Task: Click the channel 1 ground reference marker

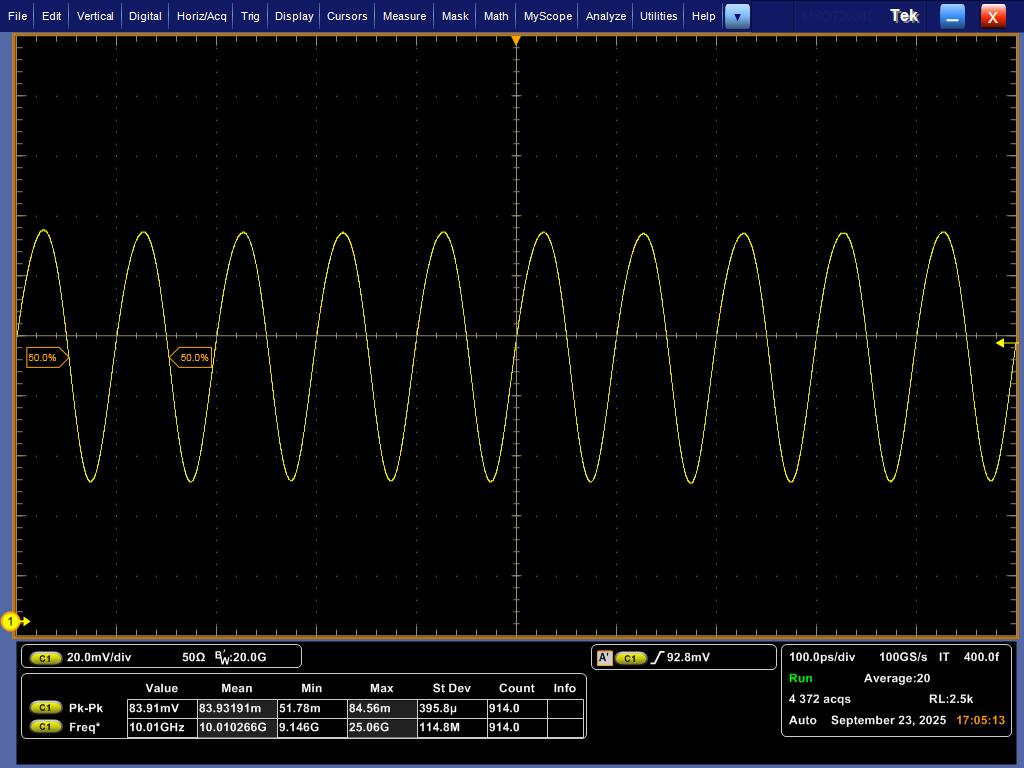Action: click(x=12, y=621)
